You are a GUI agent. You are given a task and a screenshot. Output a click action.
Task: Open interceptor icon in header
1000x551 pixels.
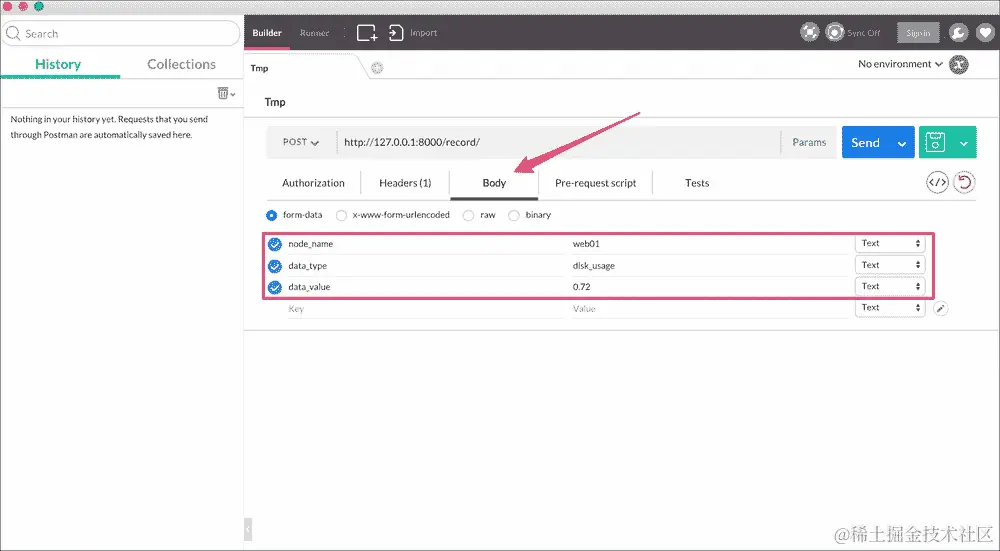(x=809, y=33)
